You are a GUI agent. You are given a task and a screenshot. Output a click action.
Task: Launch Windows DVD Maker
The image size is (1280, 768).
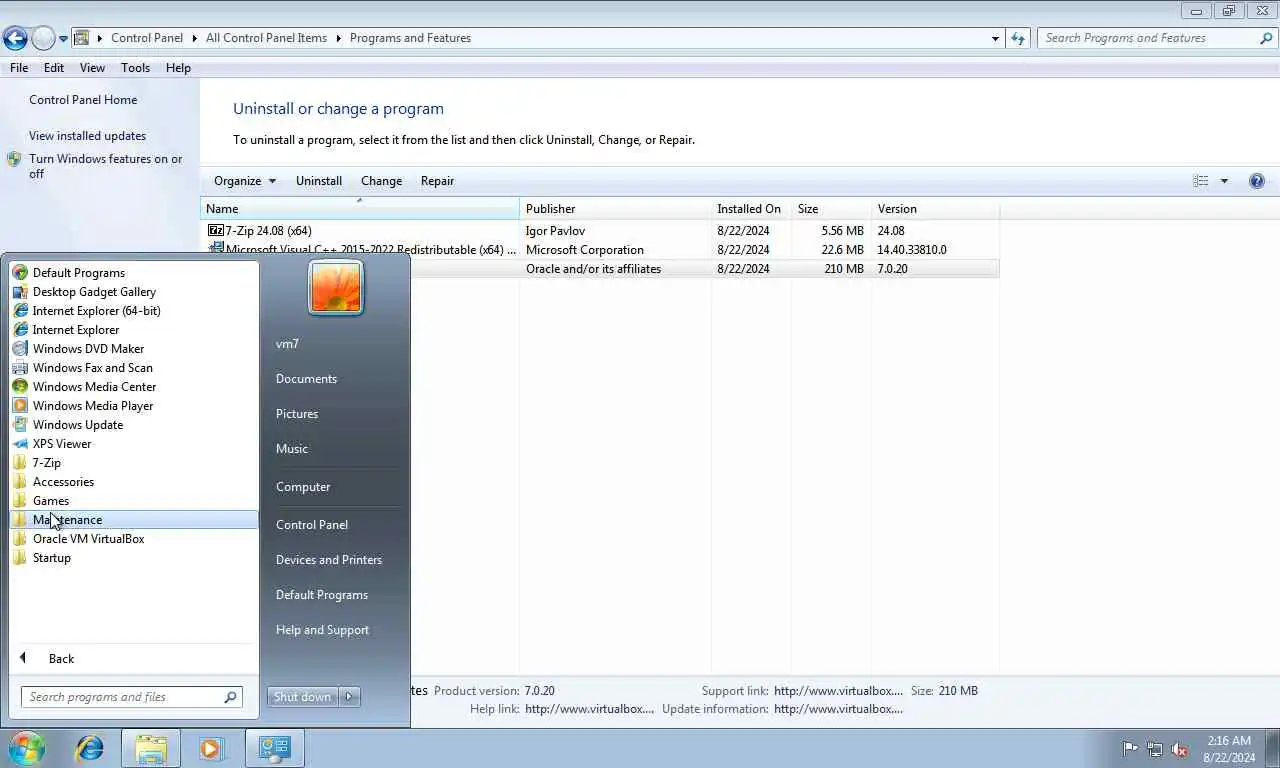pos(88,348)
